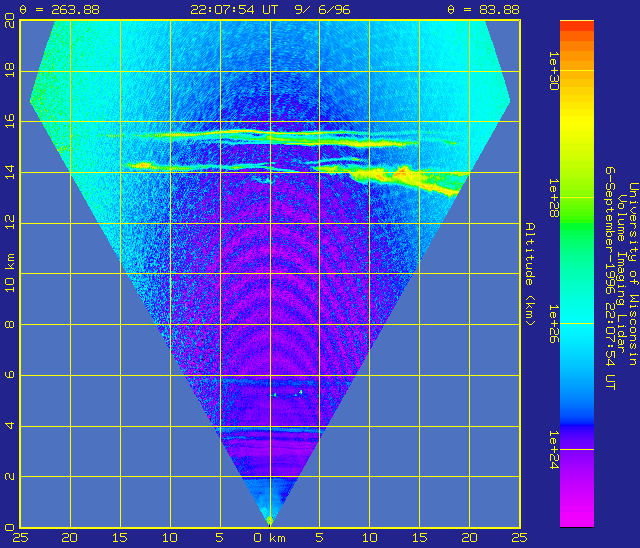This screenshot has height=548, width=640.
Task: Click the 'University of Wisconsin' caption
Action: click(x=633, y=274)
